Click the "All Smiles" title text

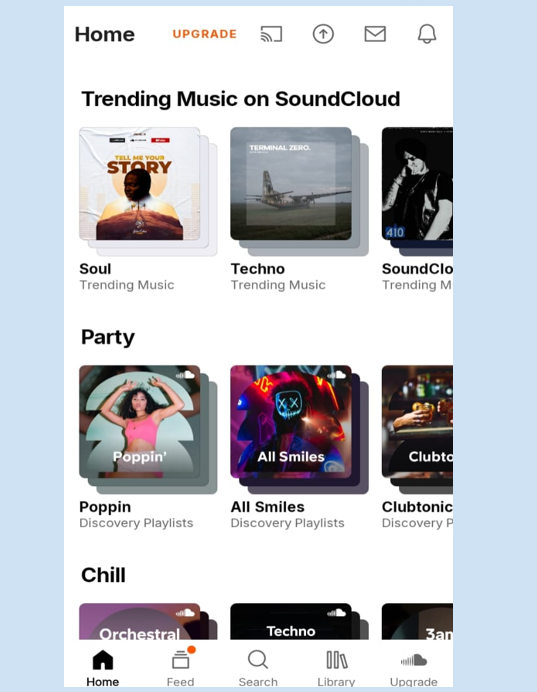tap(267, 507)
